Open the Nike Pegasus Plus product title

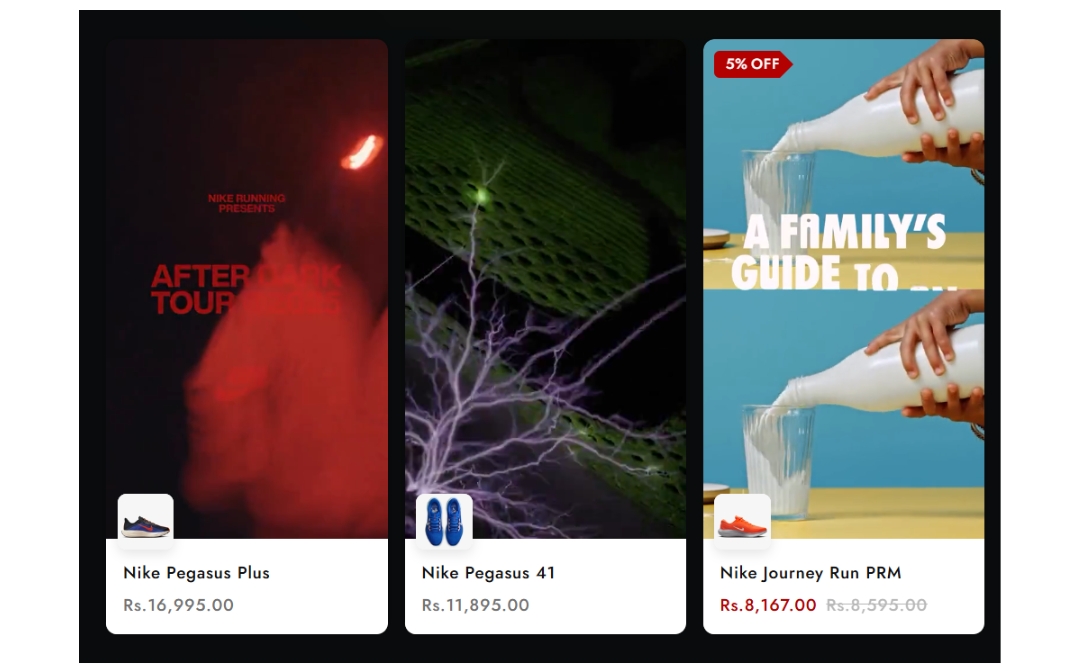196,573
